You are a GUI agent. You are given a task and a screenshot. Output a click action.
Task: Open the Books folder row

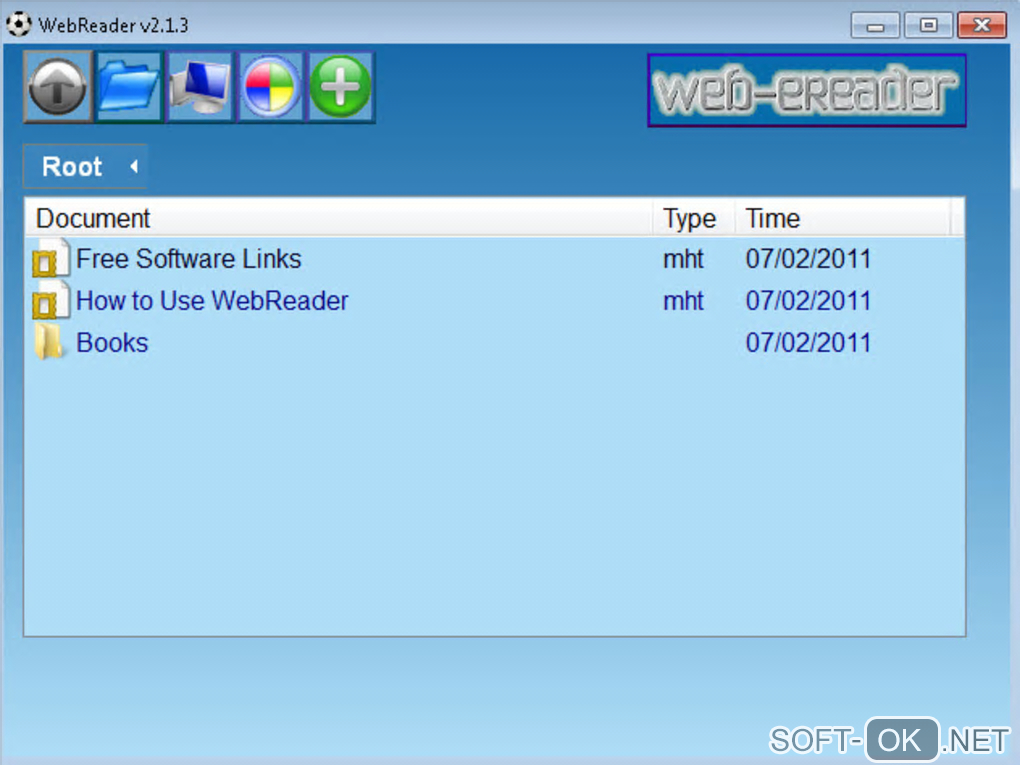click(x=494, y=342)
